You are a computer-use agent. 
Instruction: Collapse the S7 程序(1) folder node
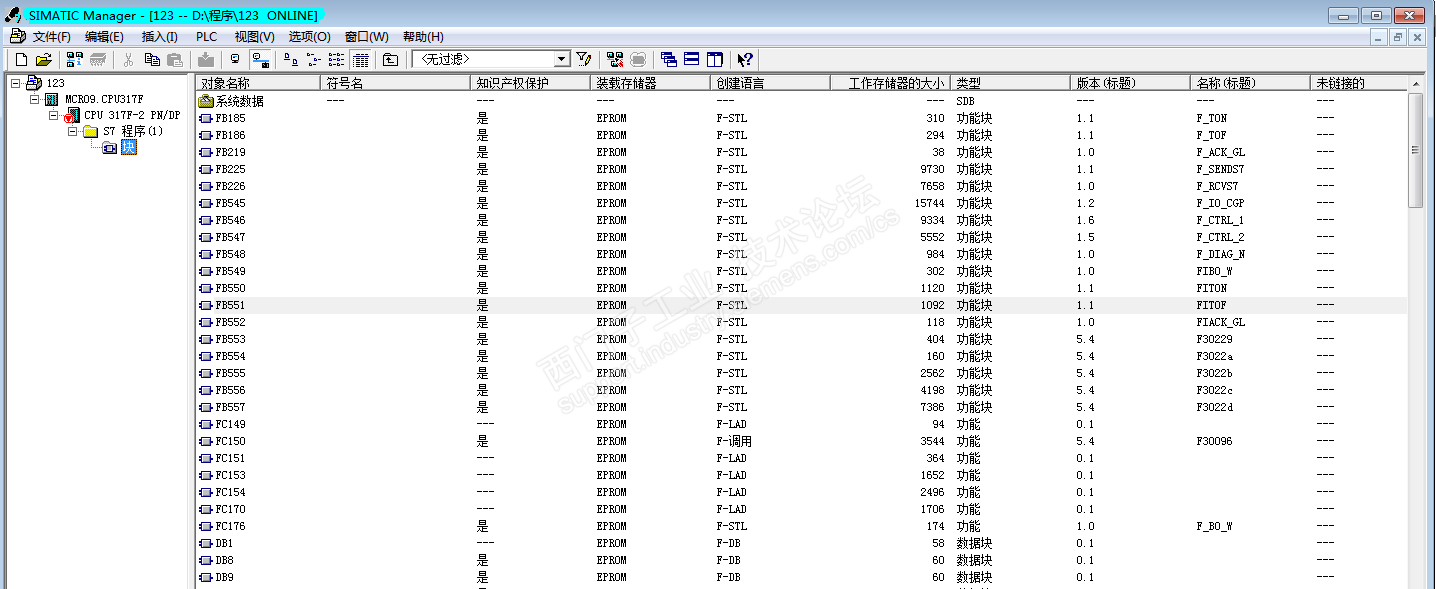(73, 131)
